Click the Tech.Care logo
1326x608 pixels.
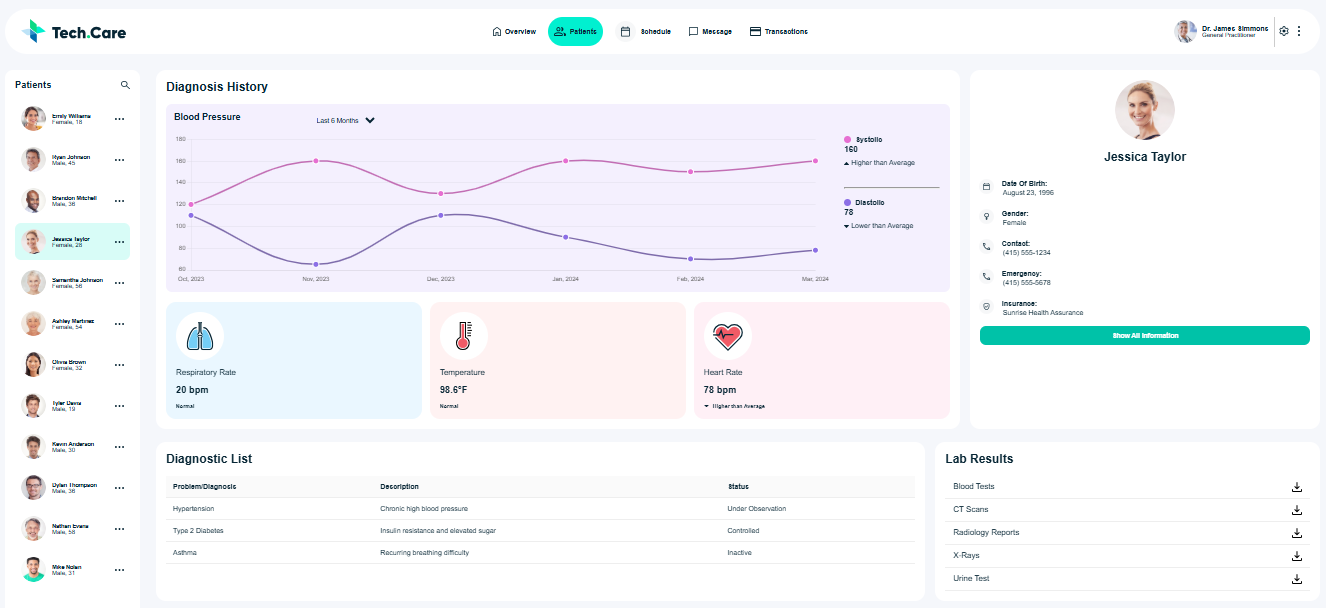click(x=75, y=32)
